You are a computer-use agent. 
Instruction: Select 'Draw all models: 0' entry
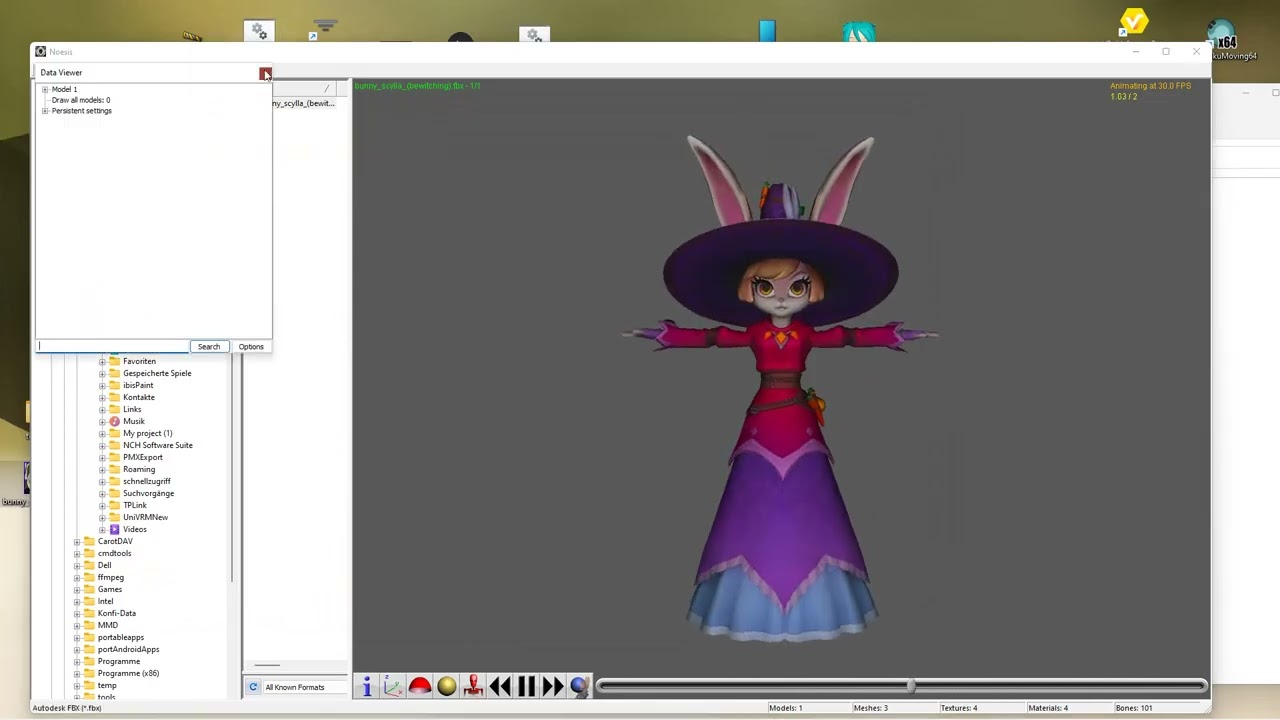tap(81, 100)
